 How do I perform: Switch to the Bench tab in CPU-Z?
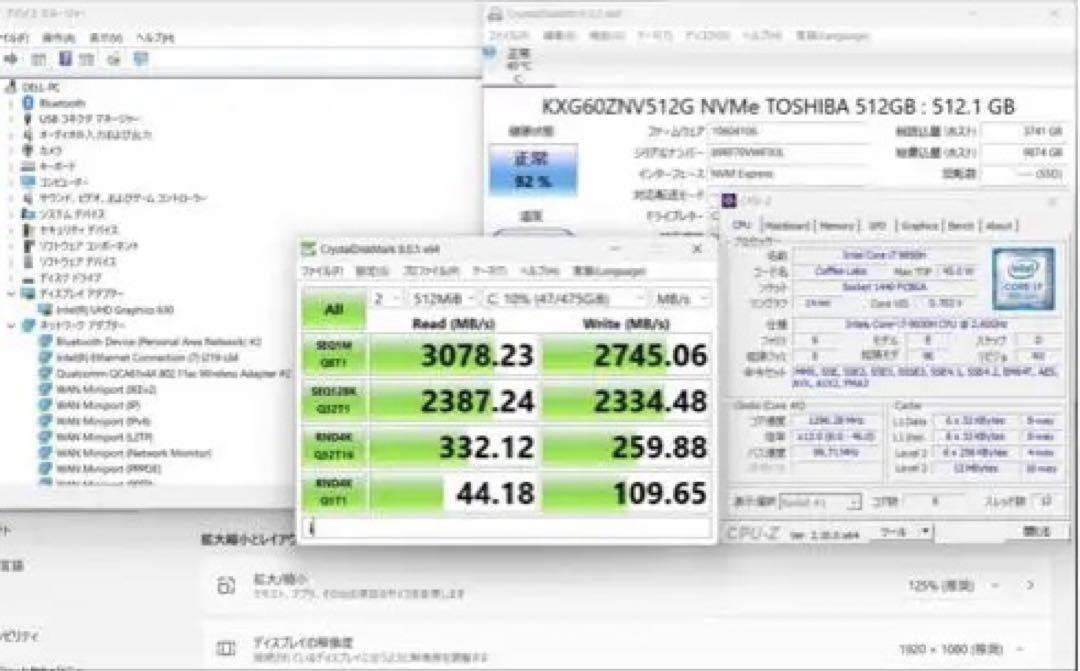pyautogui.click(x=960, y=225)
